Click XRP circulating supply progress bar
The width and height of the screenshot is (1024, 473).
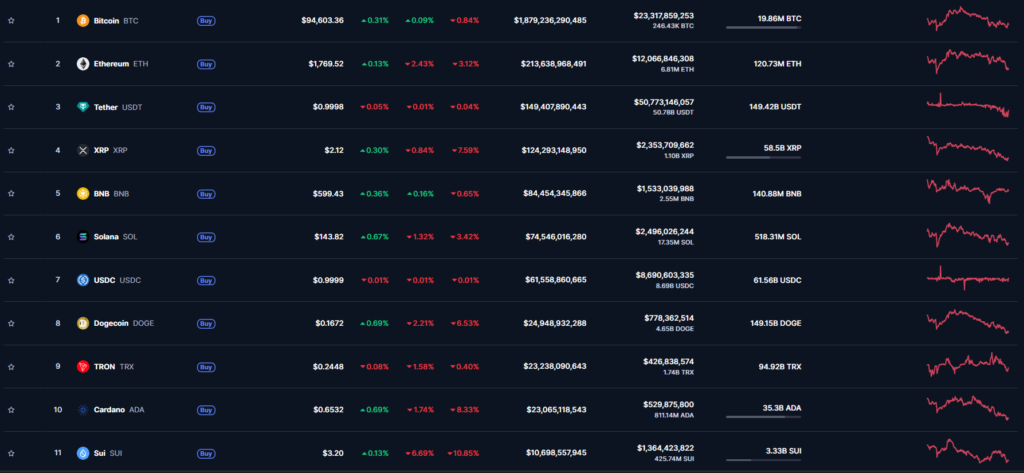tap(763, 157)
